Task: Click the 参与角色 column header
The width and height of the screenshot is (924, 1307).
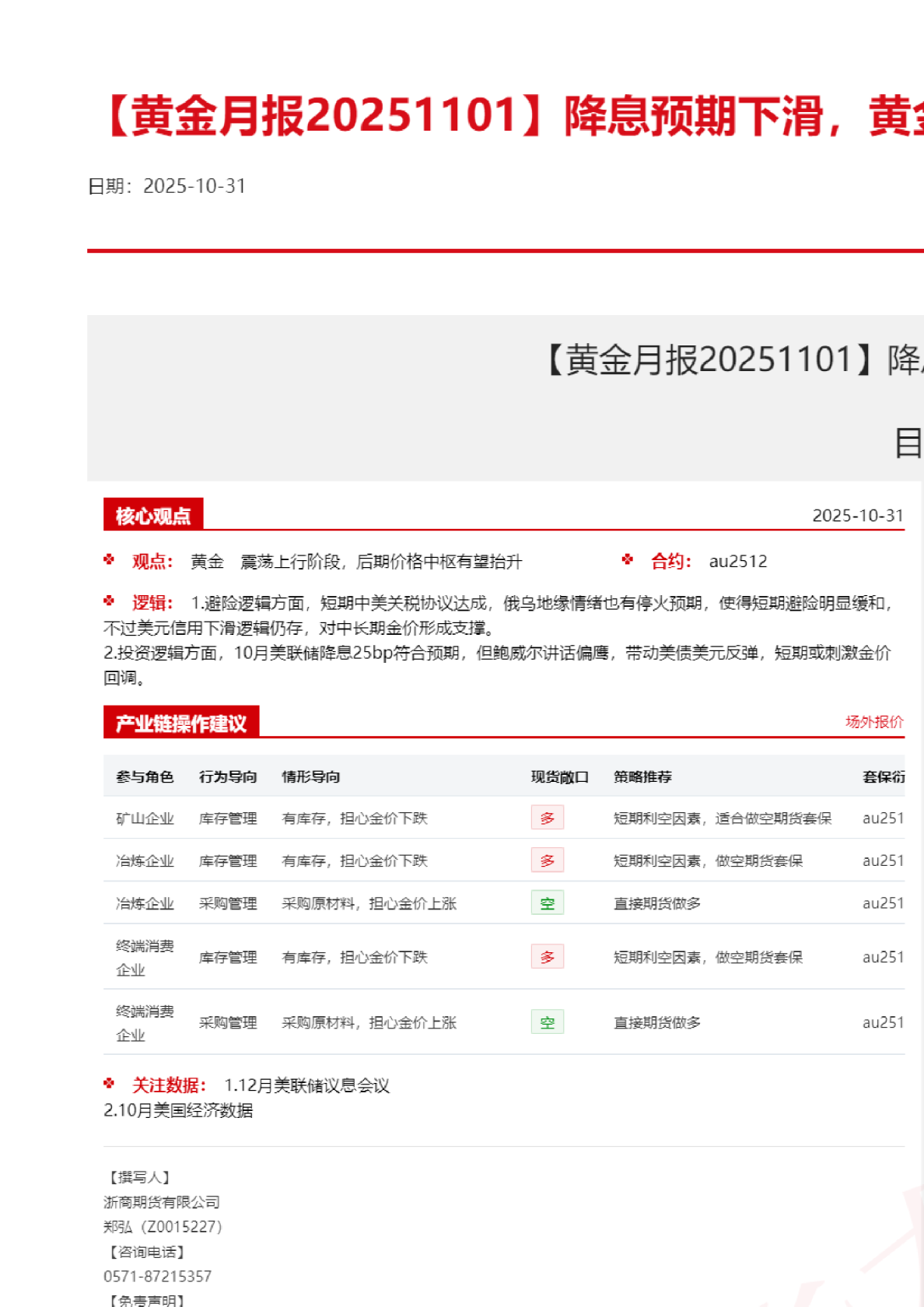Action: coord(145,776)
